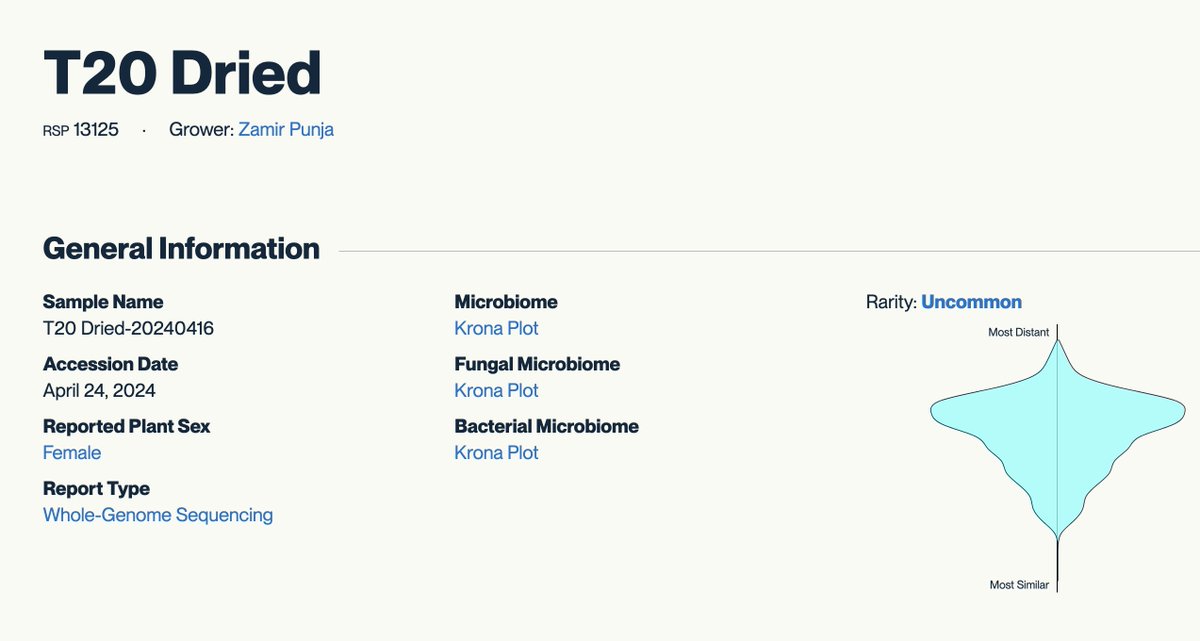Click the April 24, 2024 accession date
This screenshot has height=641, width=1200.
(x=99, y=390)
